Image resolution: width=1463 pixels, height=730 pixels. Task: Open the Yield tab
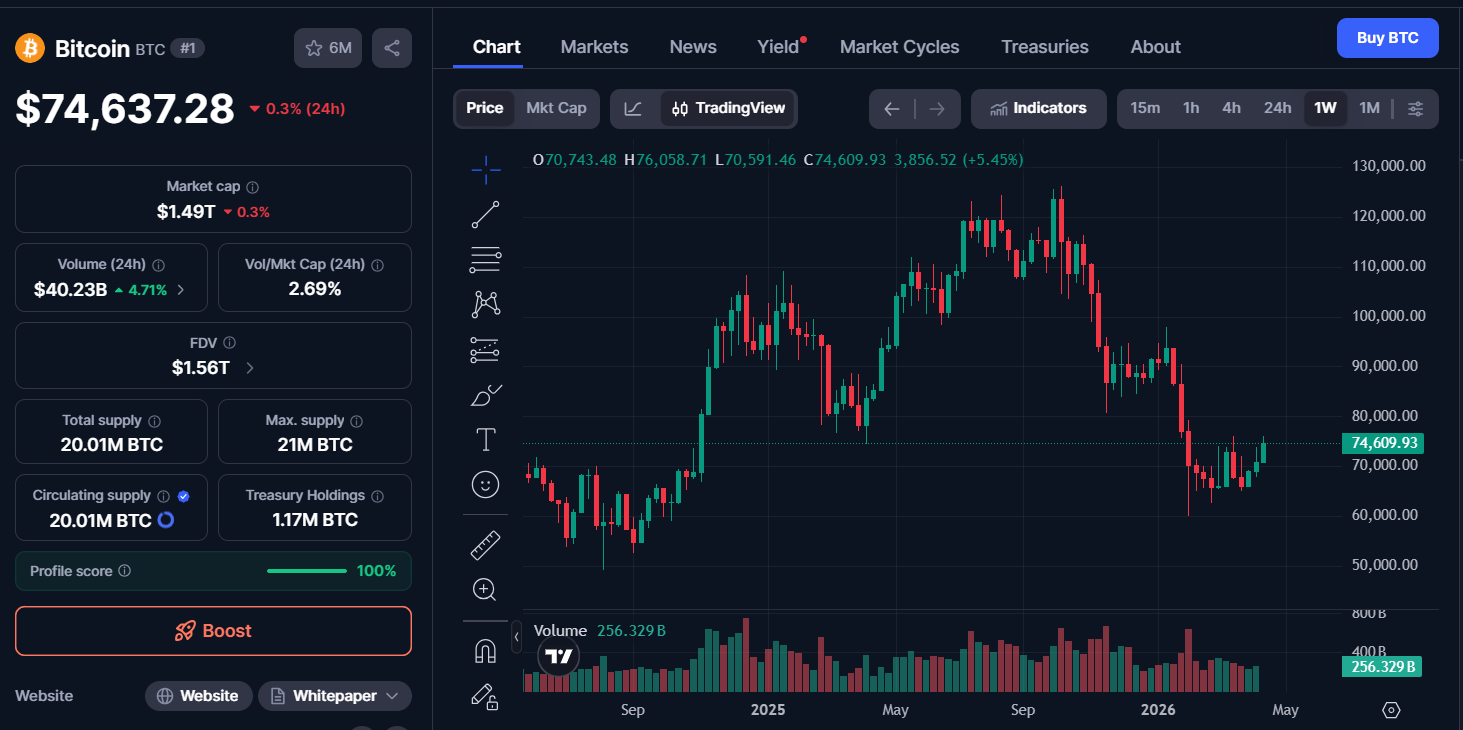[779, 47]
